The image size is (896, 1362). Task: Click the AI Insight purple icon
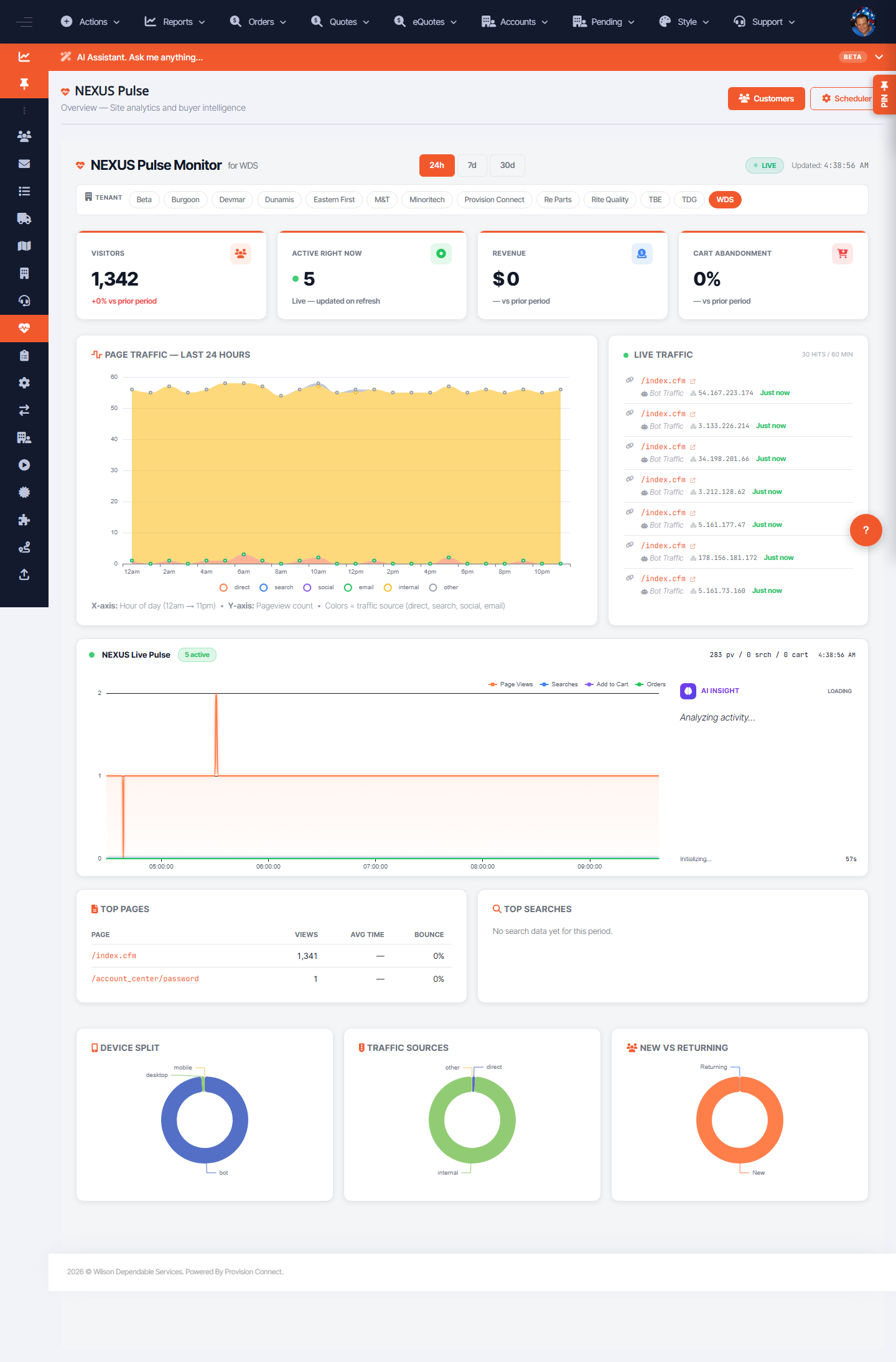tap(688, 691)
